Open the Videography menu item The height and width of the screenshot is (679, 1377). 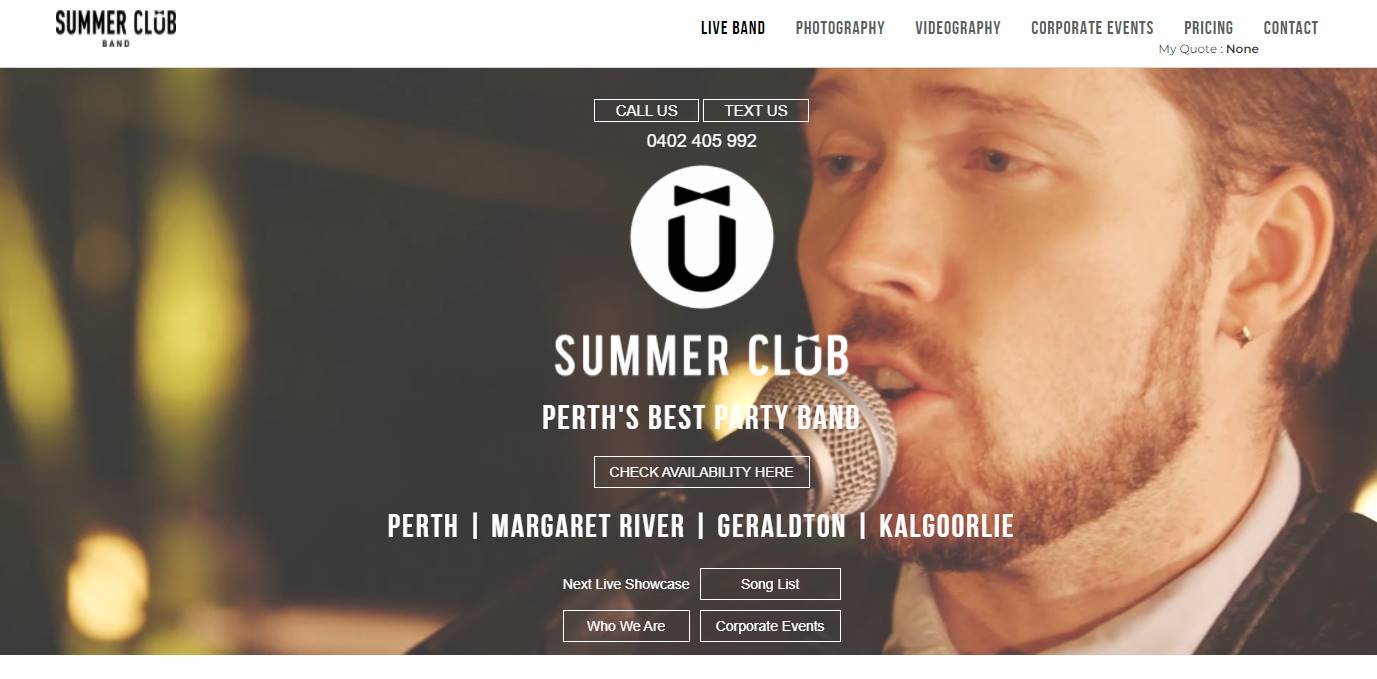click(958, 28)
